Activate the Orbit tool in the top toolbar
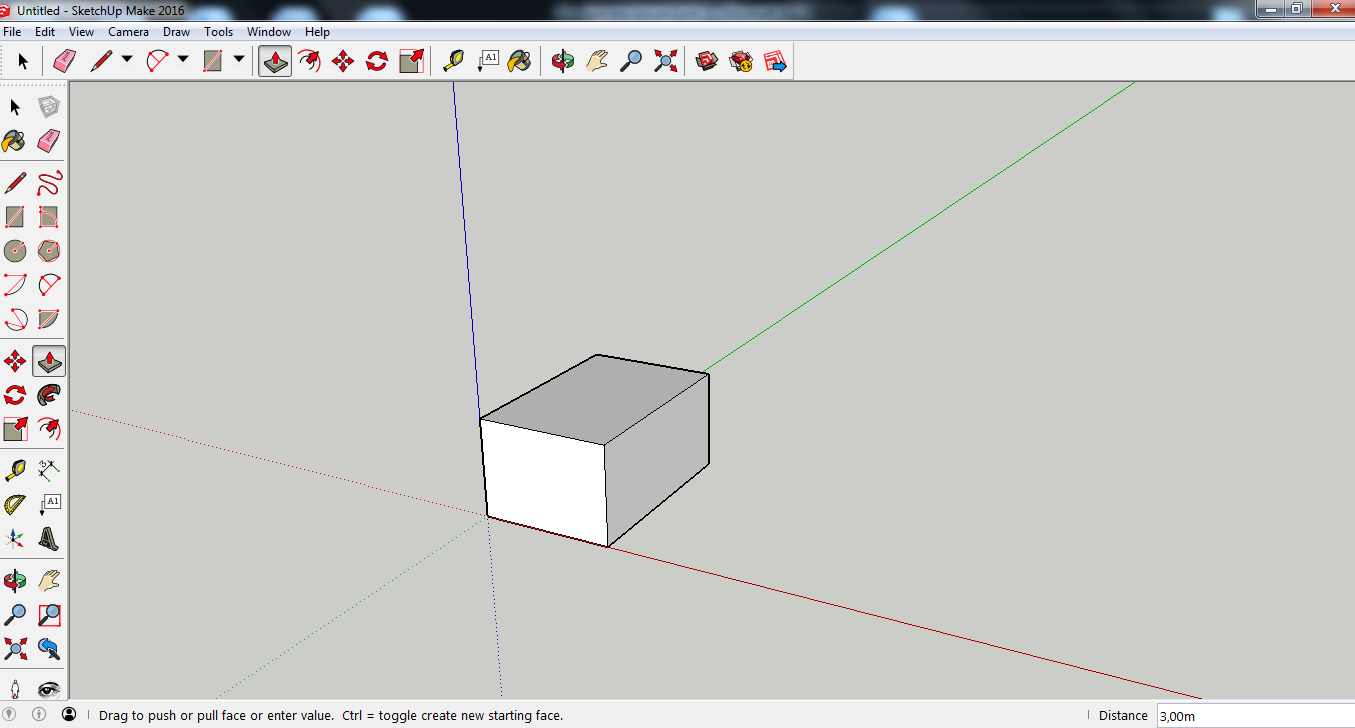 coord(563,61)
